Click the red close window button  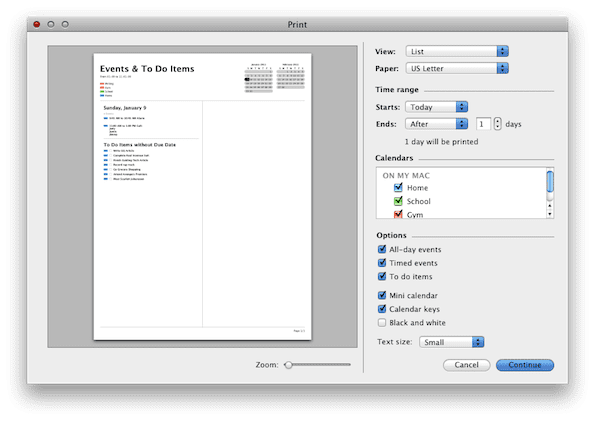pos(37,24)
